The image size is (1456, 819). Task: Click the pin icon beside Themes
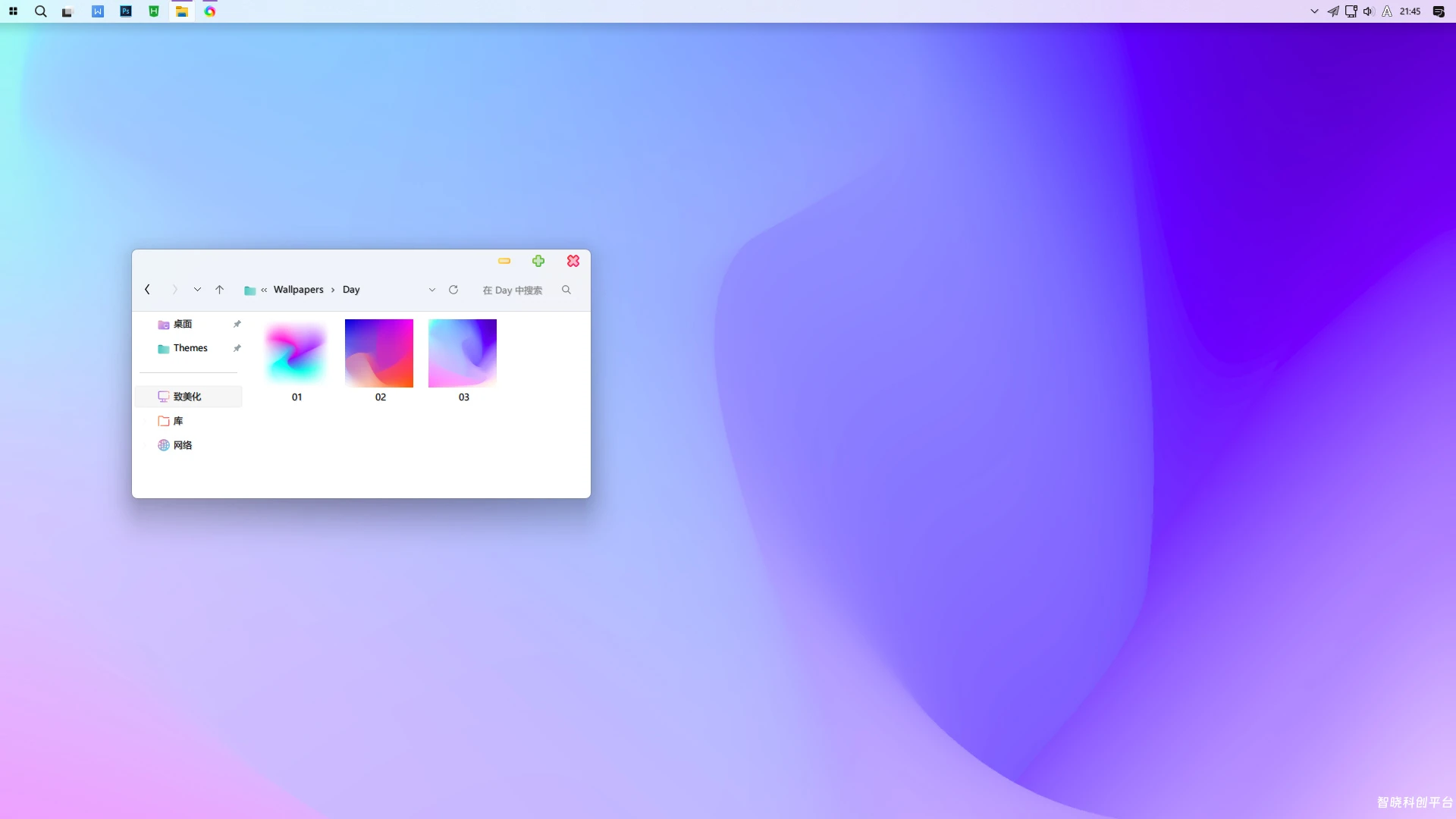pos(237,349)
